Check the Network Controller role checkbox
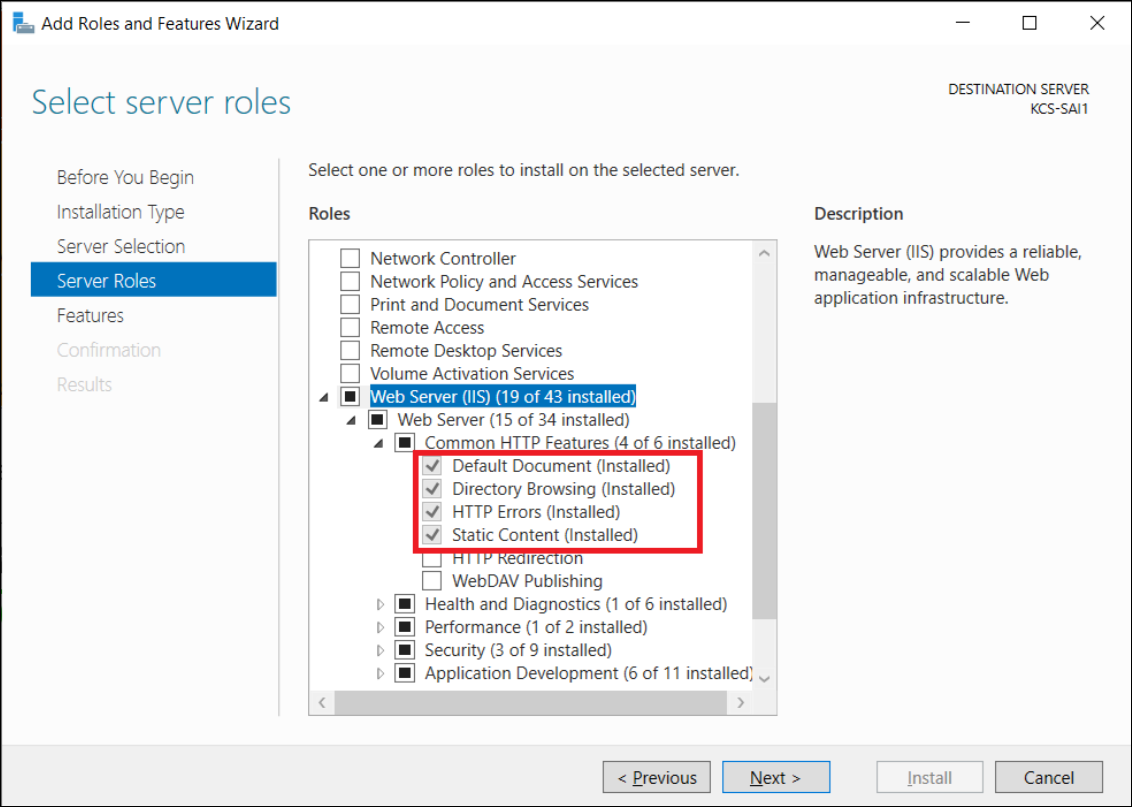This screenshot has height=807, width=1132. click(350, 258)
